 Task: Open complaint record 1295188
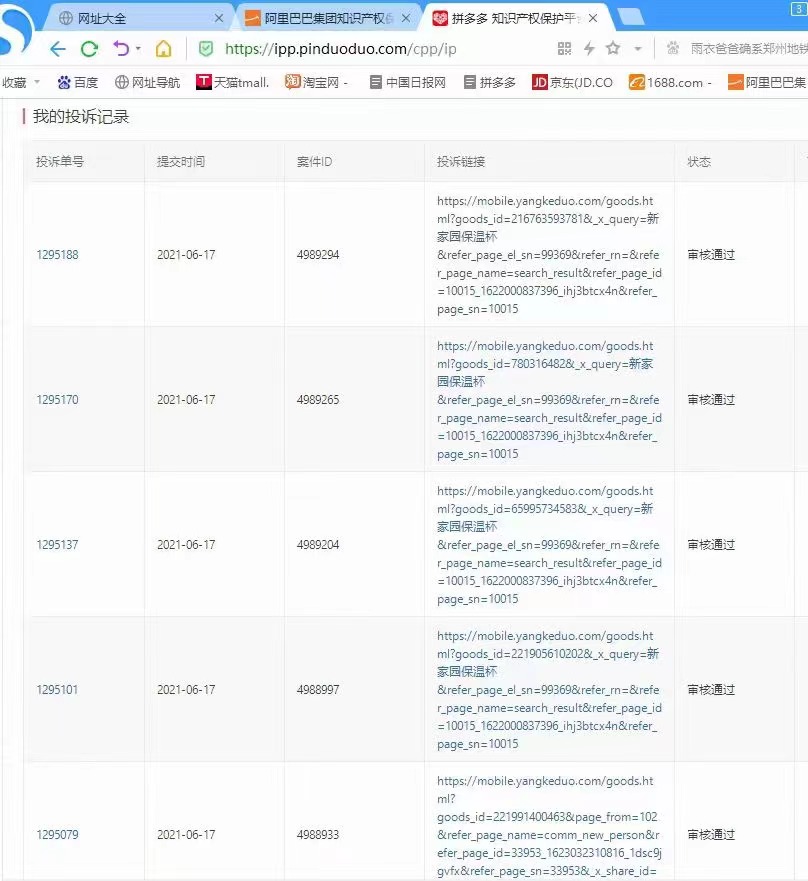coord(57,254)
